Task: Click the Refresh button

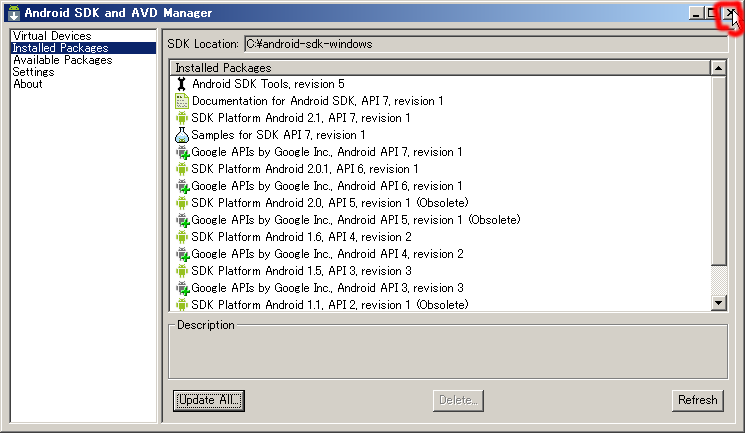Action: pos(697,400)
